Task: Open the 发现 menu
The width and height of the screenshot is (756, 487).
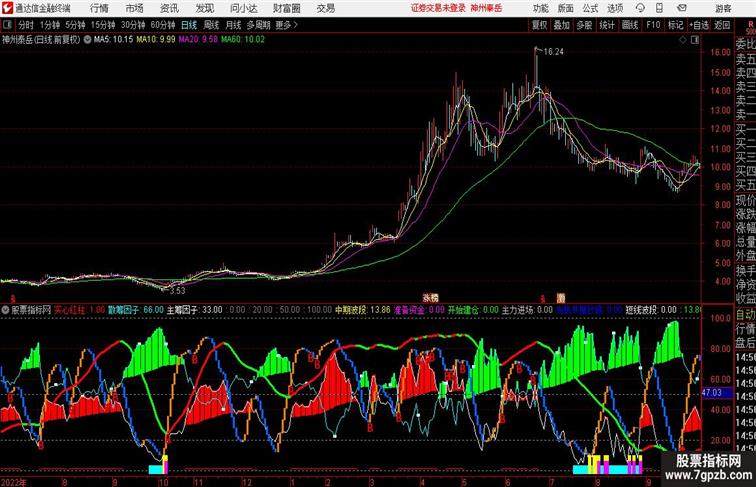Action: [204, 8]
